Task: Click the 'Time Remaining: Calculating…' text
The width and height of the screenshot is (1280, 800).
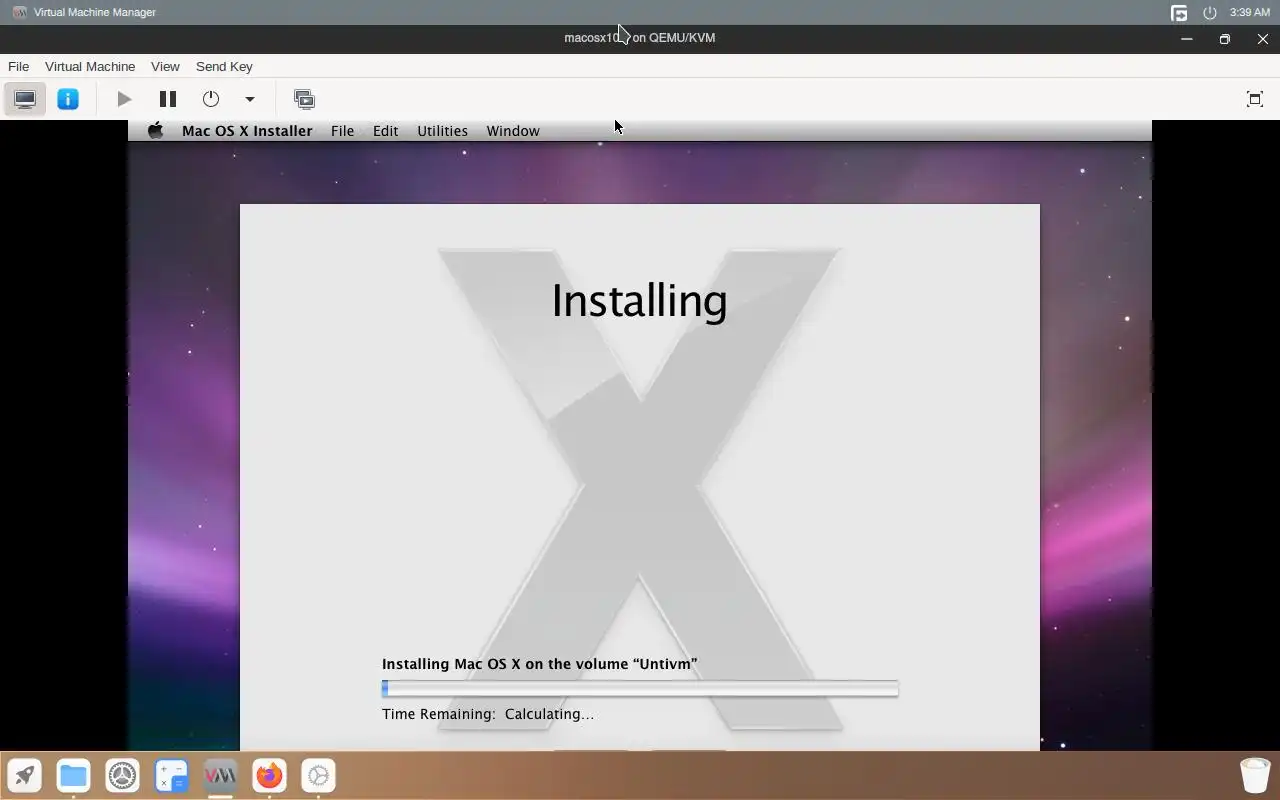Action: pos(488,714)
